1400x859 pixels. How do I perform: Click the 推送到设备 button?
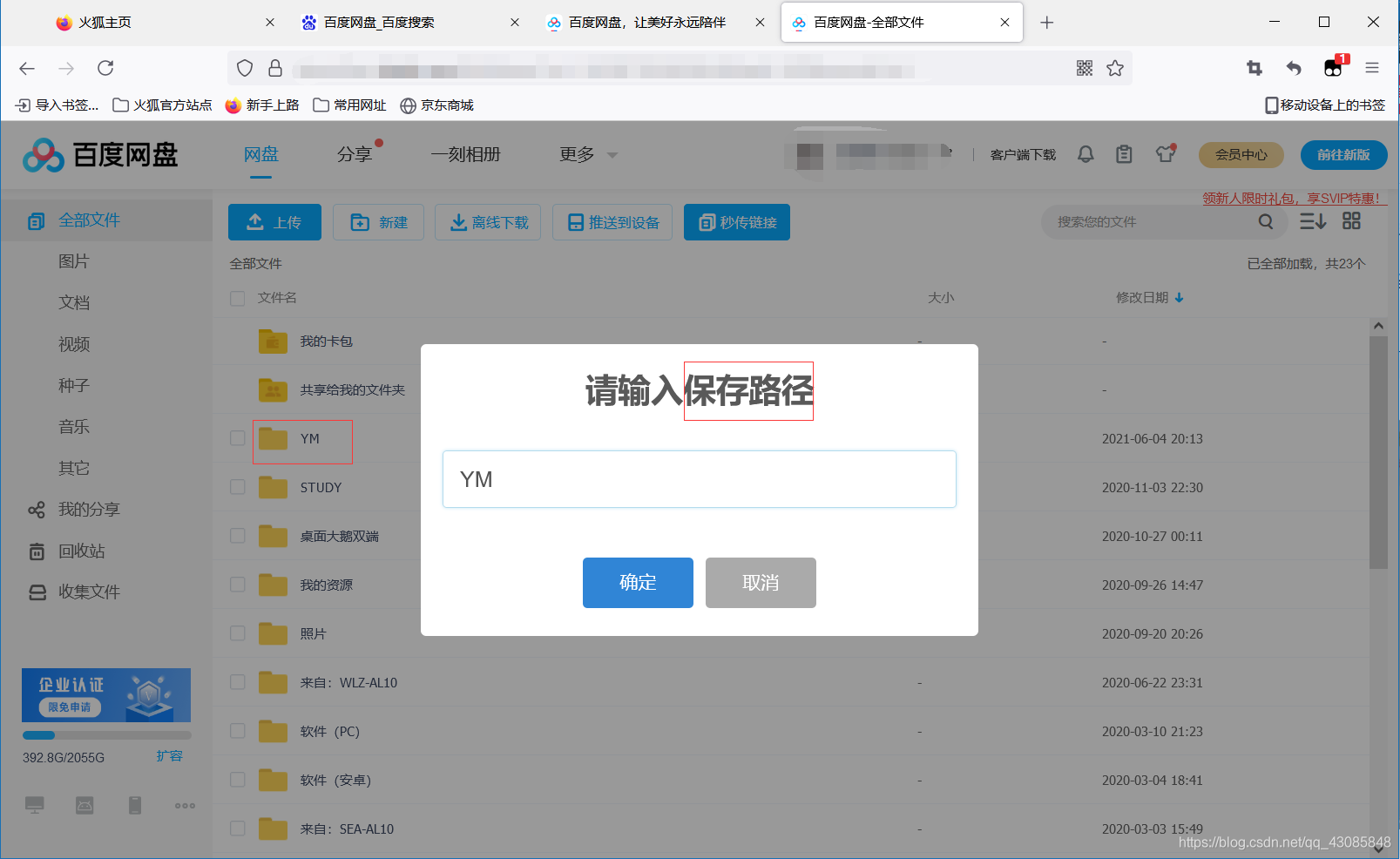[612, 222]
